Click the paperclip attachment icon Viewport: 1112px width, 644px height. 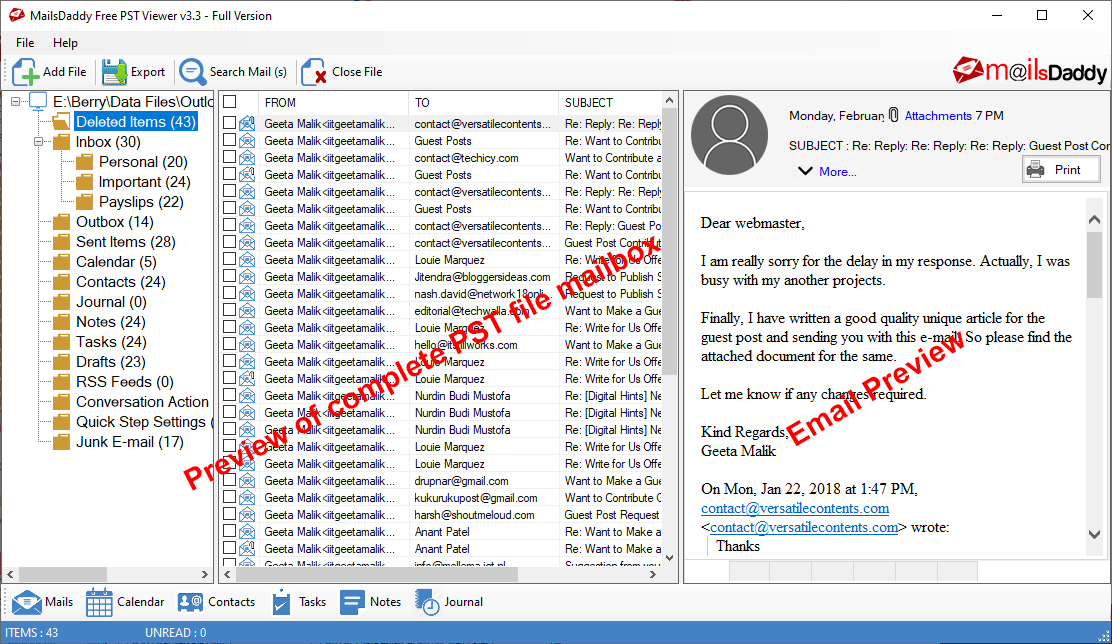pos(894,115)
